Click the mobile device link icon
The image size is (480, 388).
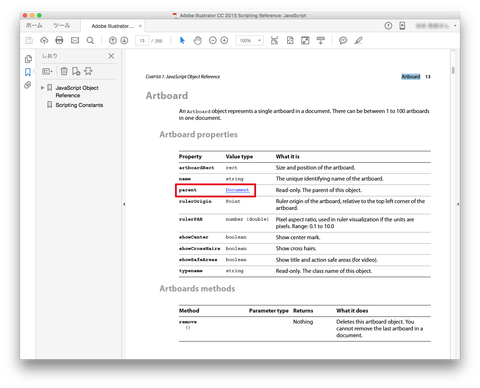(402, 26)
